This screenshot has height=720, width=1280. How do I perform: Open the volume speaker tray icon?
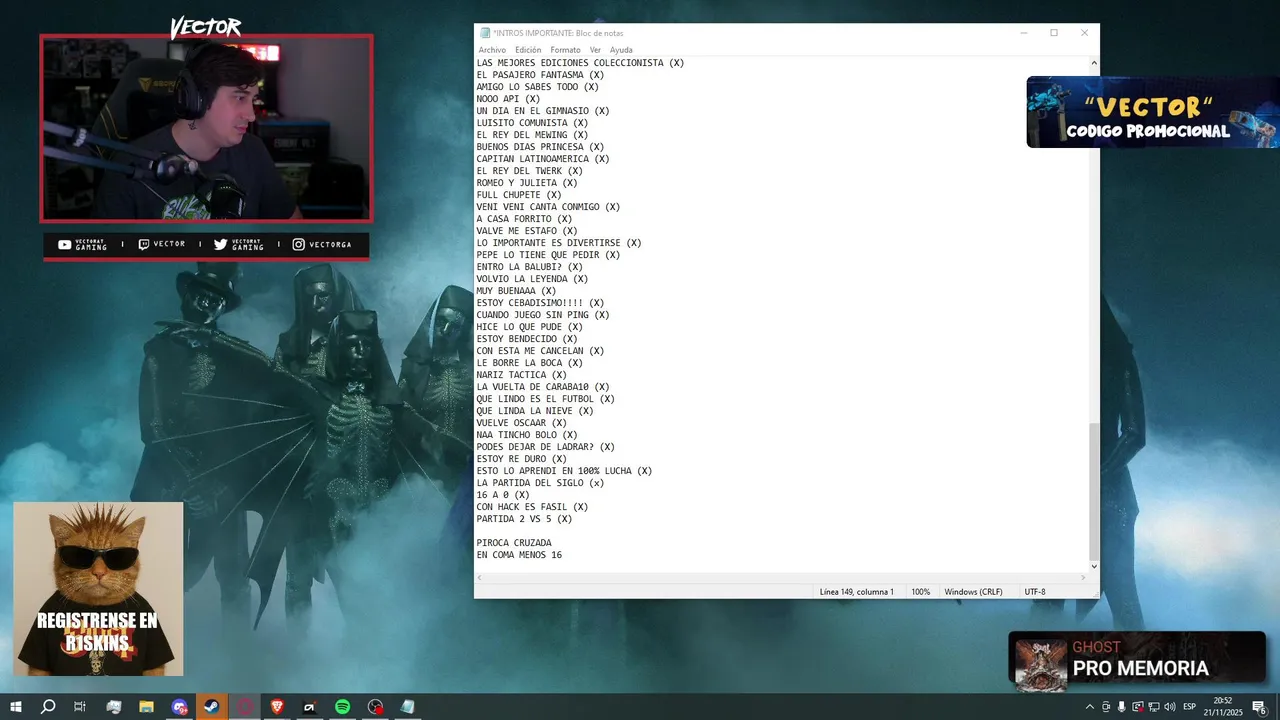(1170, 707)
